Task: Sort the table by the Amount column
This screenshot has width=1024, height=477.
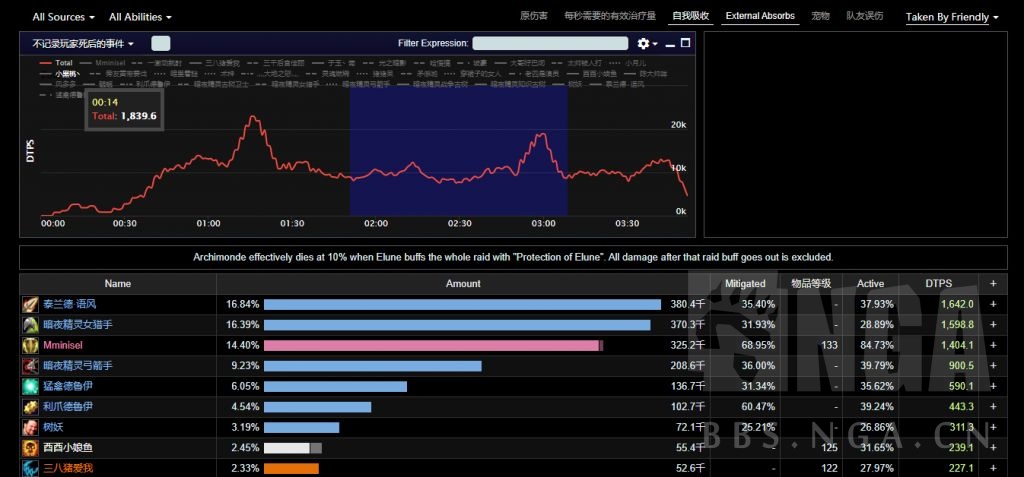Action: (x=463, y=284)
